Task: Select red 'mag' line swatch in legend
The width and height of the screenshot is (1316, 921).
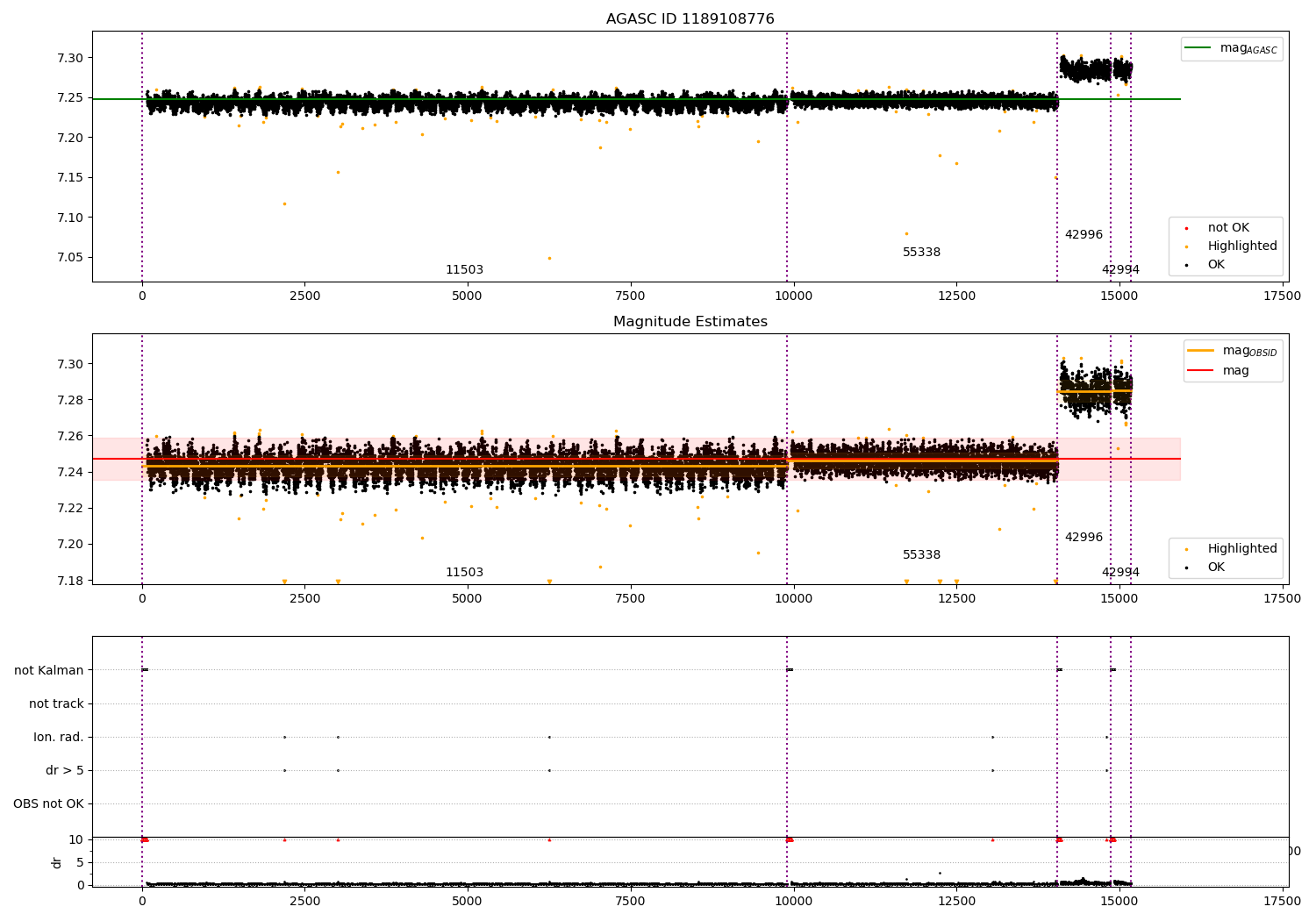Action: click(1200, 370)
